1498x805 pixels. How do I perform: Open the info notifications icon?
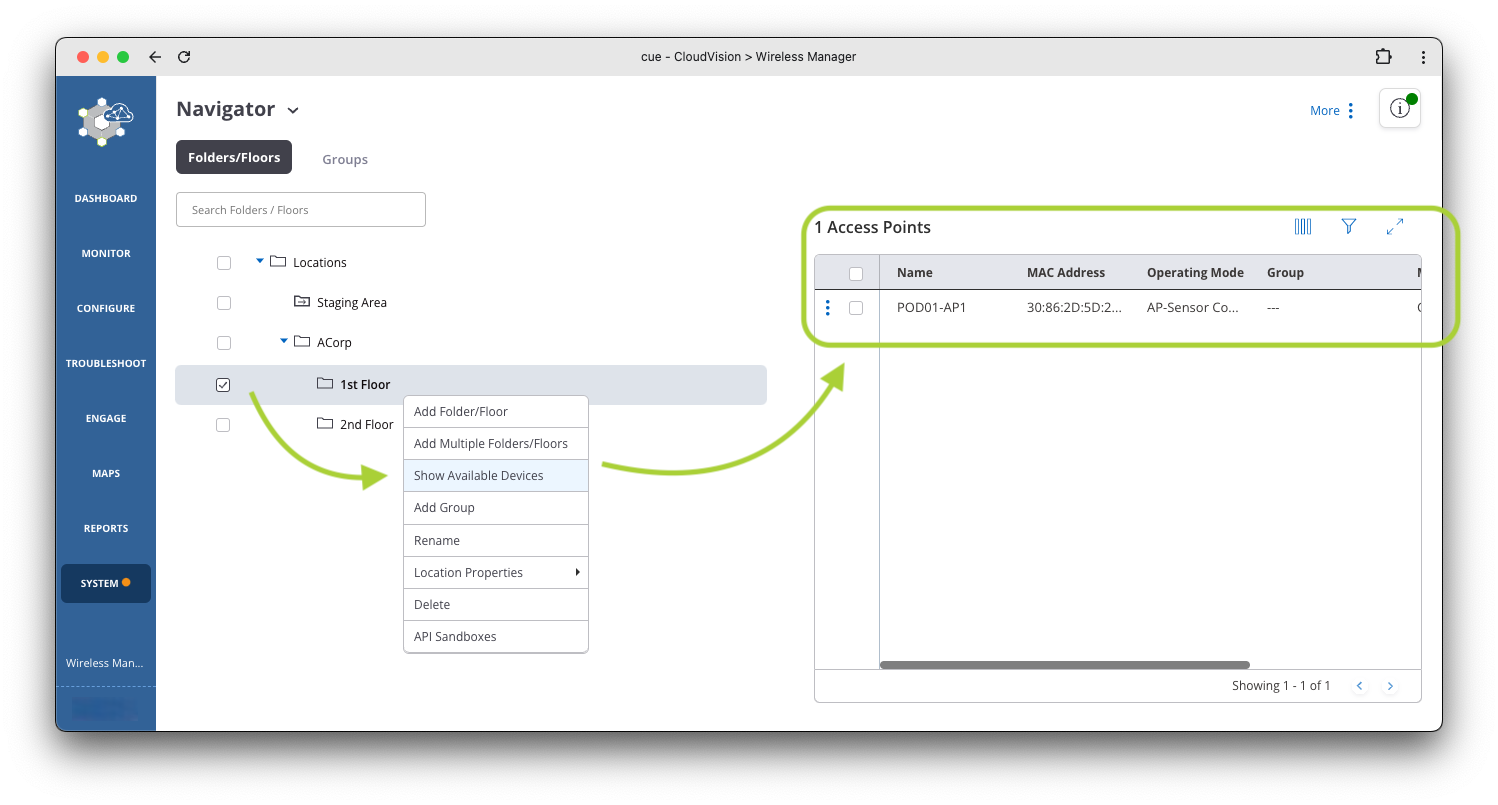click(1399, 109)
